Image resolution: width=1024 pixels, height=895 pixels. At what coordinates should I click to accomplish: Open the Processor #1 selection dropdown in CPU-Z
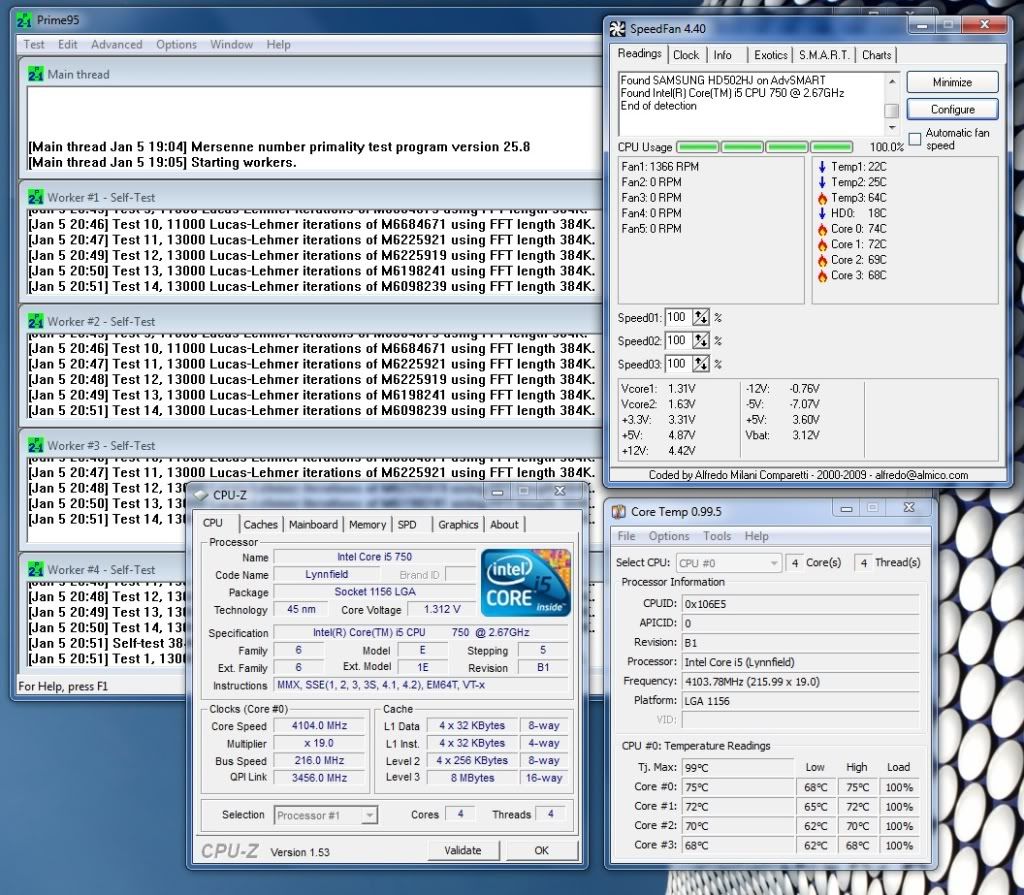pos(325,815)
